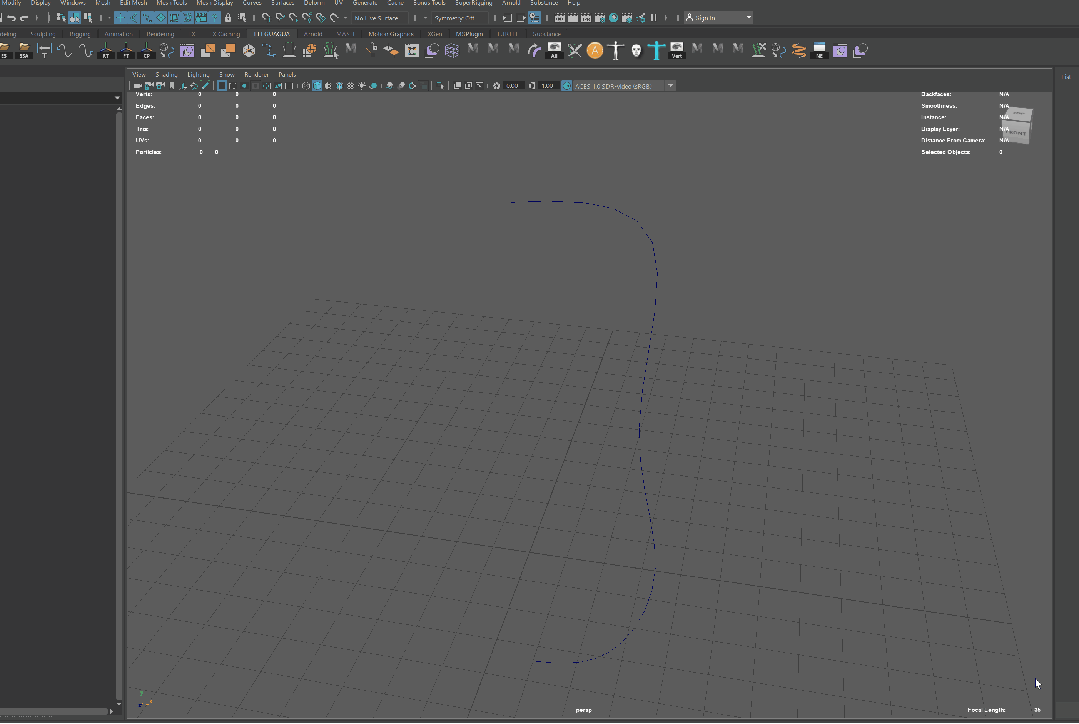Toggle the lock selection padlock icon

[x=228, y=18]
